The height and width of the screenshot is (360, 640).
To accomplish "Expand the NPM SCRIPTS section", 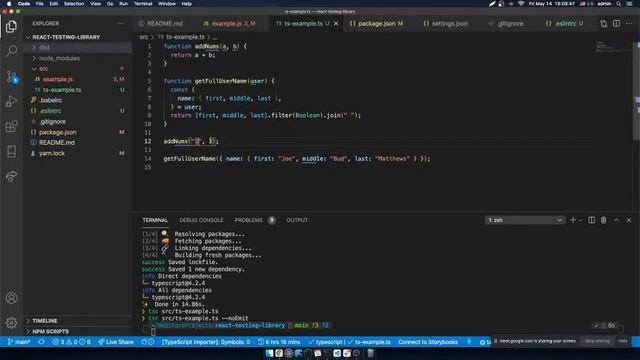I will (x=78, y=331).
